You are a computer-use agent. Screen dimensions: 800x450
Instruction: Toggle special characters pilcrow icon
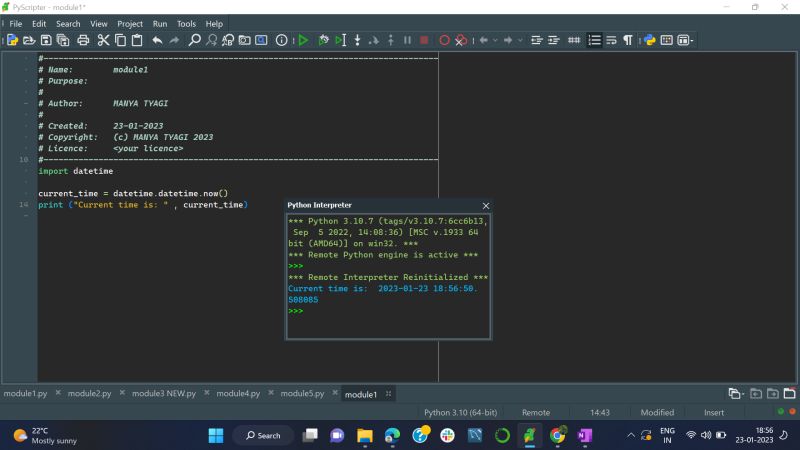pos(628,40)
